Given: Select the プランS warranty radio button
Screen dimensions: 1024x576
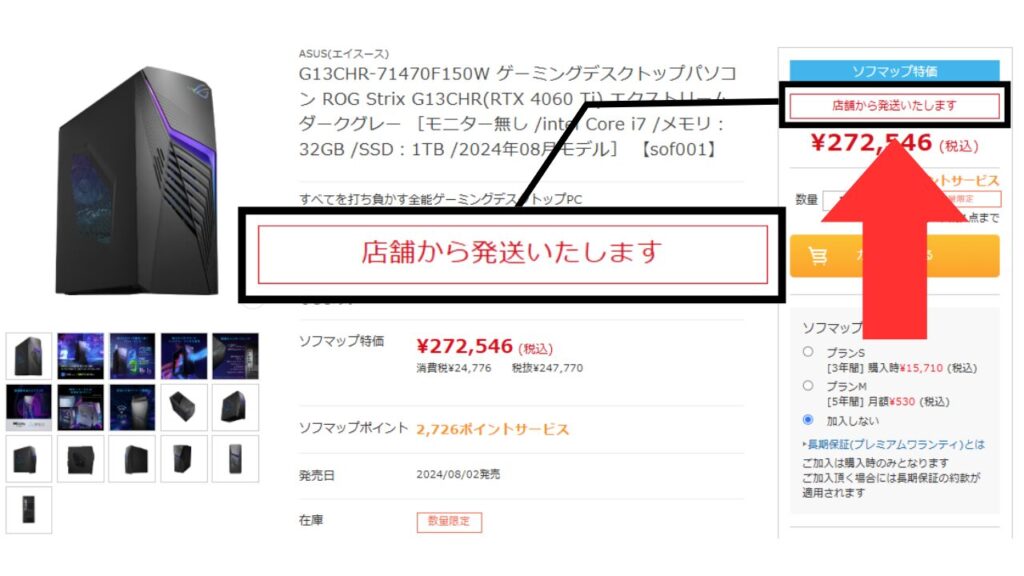Looking at the screenshot, I should click(808, 351).
